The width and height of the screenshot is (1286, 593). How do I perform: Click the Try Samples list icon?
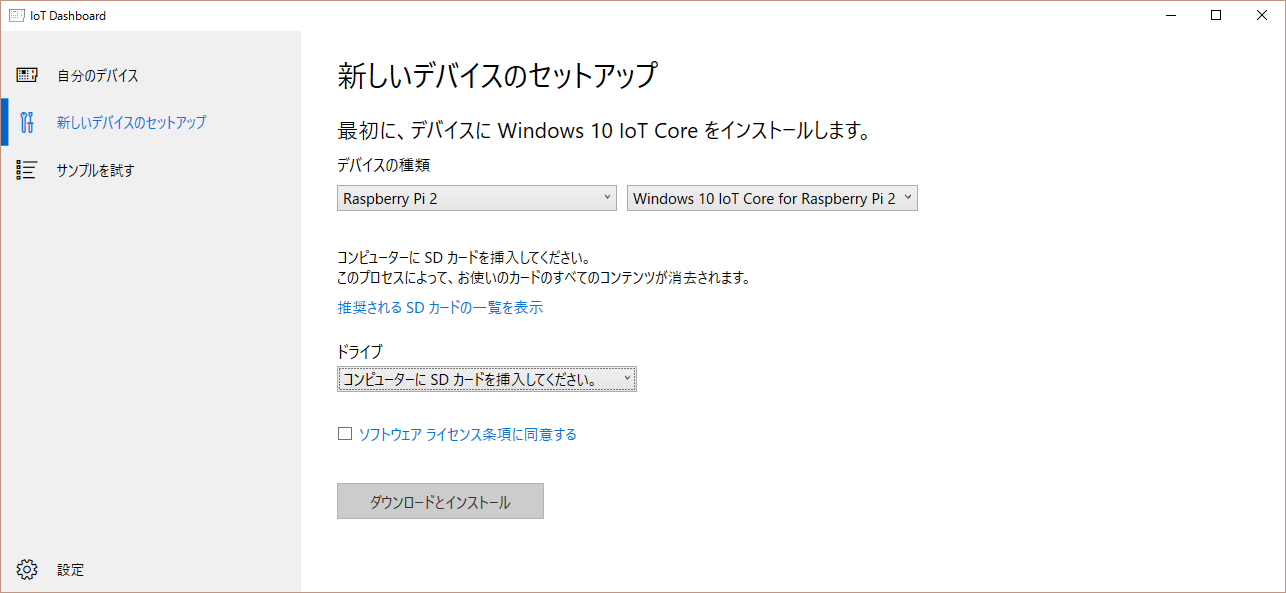27,170
